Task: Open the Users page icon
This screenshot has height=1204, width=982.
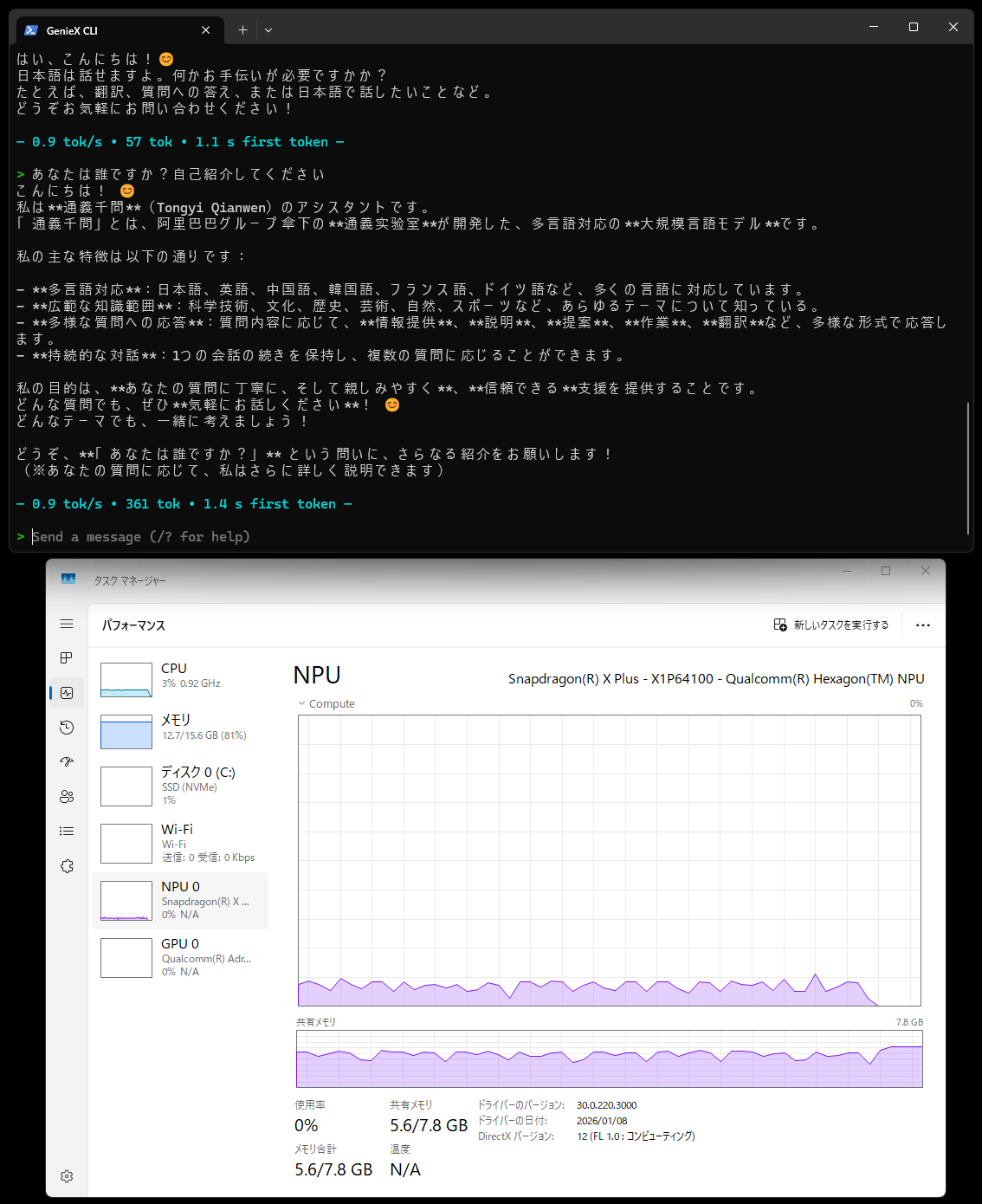Action: pos(67,797)
